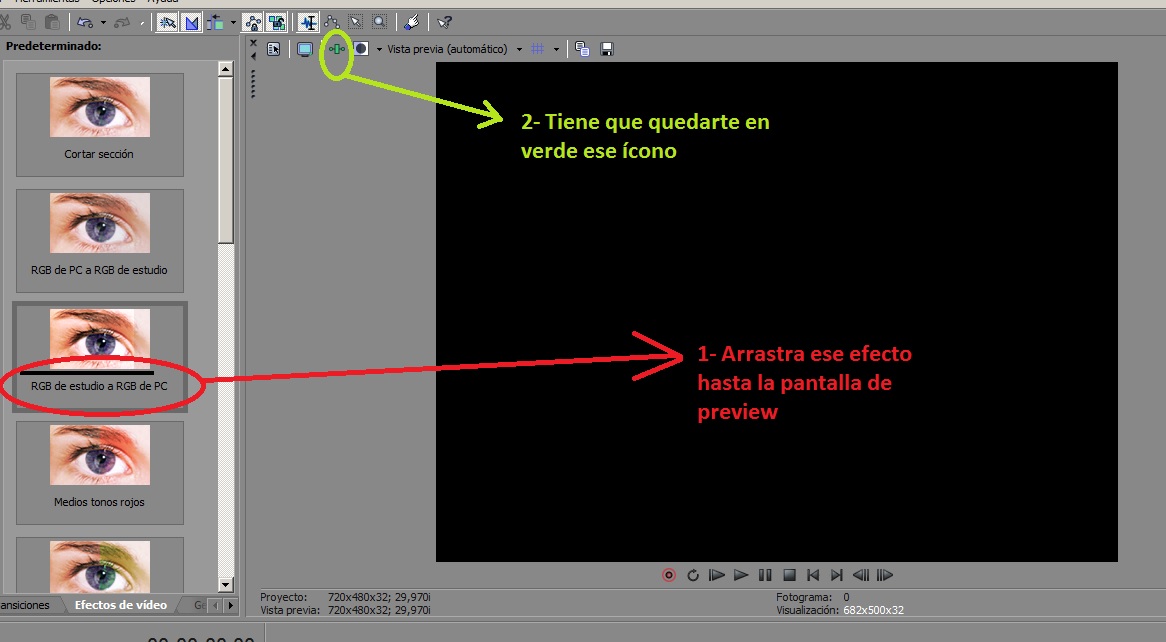Jump to the start of the project
1166x642 pixels.
[x=813, y=575]
